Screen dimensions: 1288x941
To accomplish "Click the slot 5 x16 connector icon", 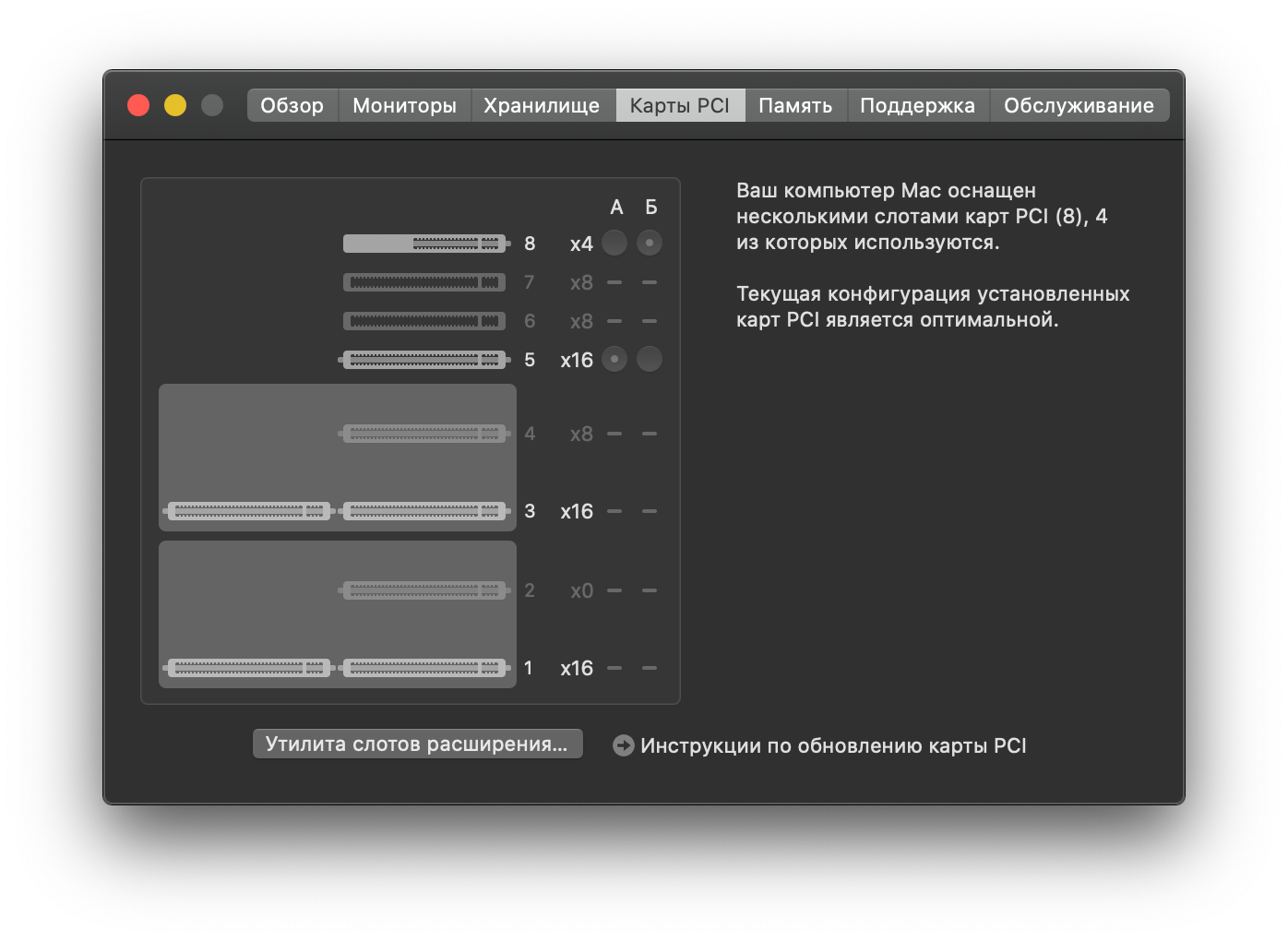I will (x=424, y=360).
